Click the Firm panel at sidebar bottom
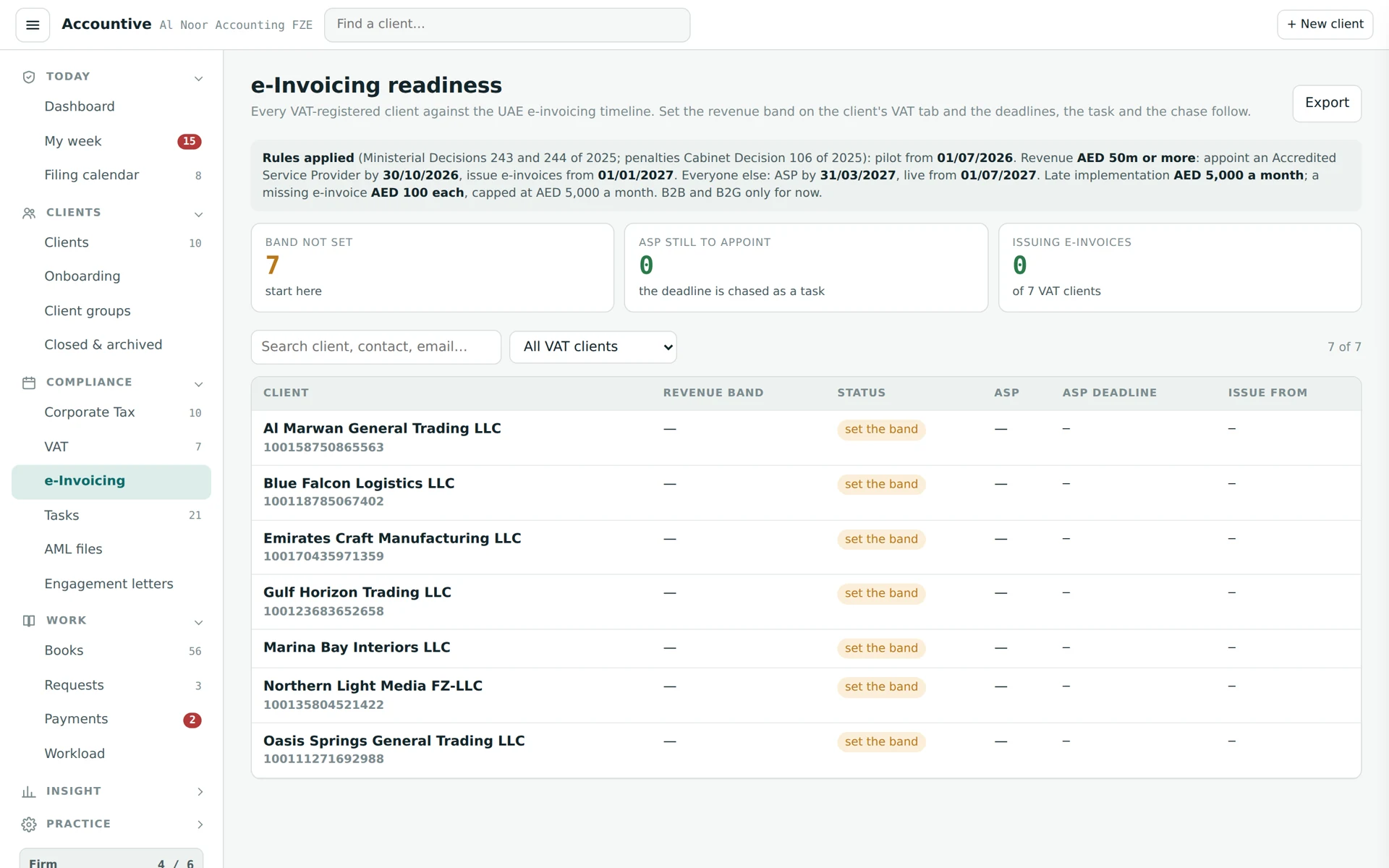 pyautogui.click(x=111, y=859)
